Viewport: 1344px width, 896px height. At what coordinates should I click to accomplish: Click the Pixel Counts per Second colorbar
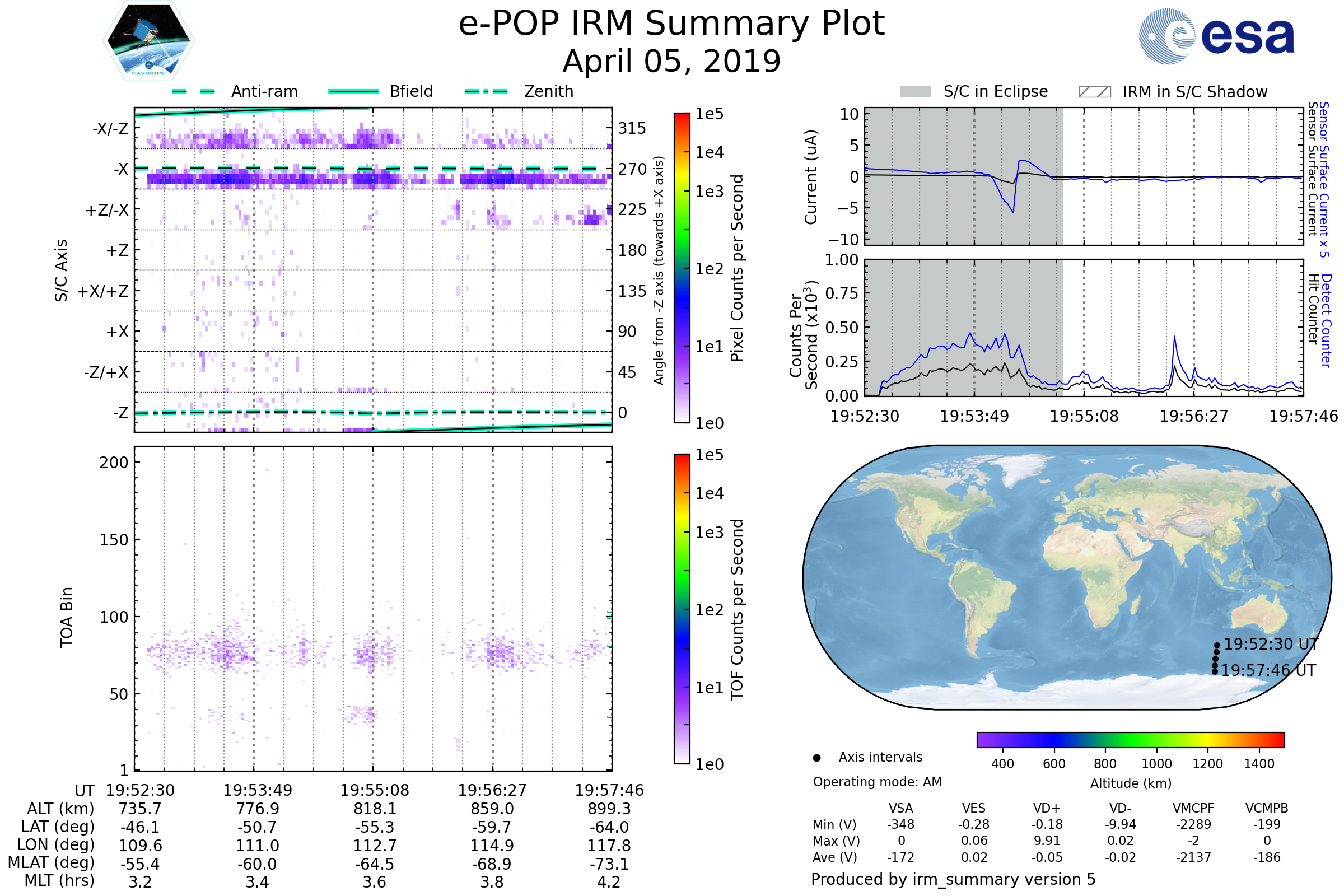(x=682, y=268)
